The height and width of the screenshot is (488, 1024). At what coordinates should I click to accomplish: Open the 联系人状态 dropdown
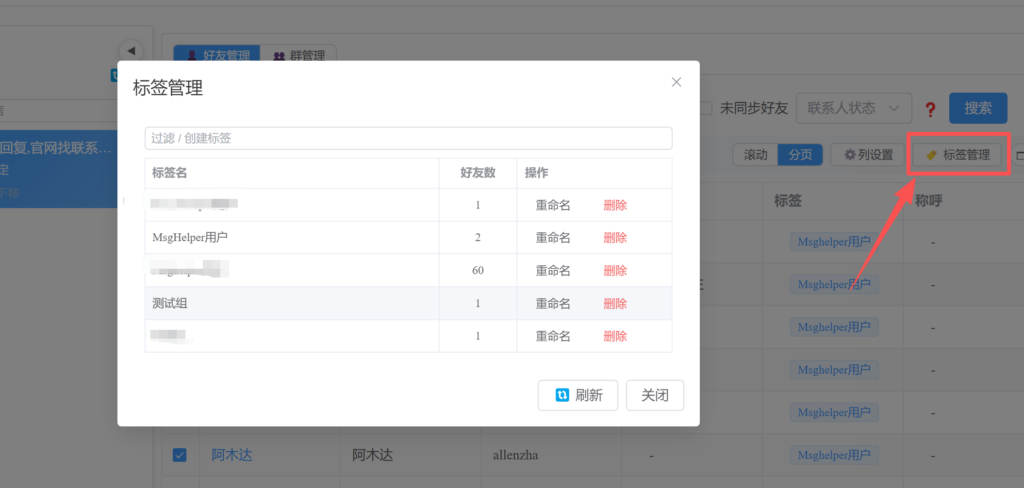pos(853,108)
